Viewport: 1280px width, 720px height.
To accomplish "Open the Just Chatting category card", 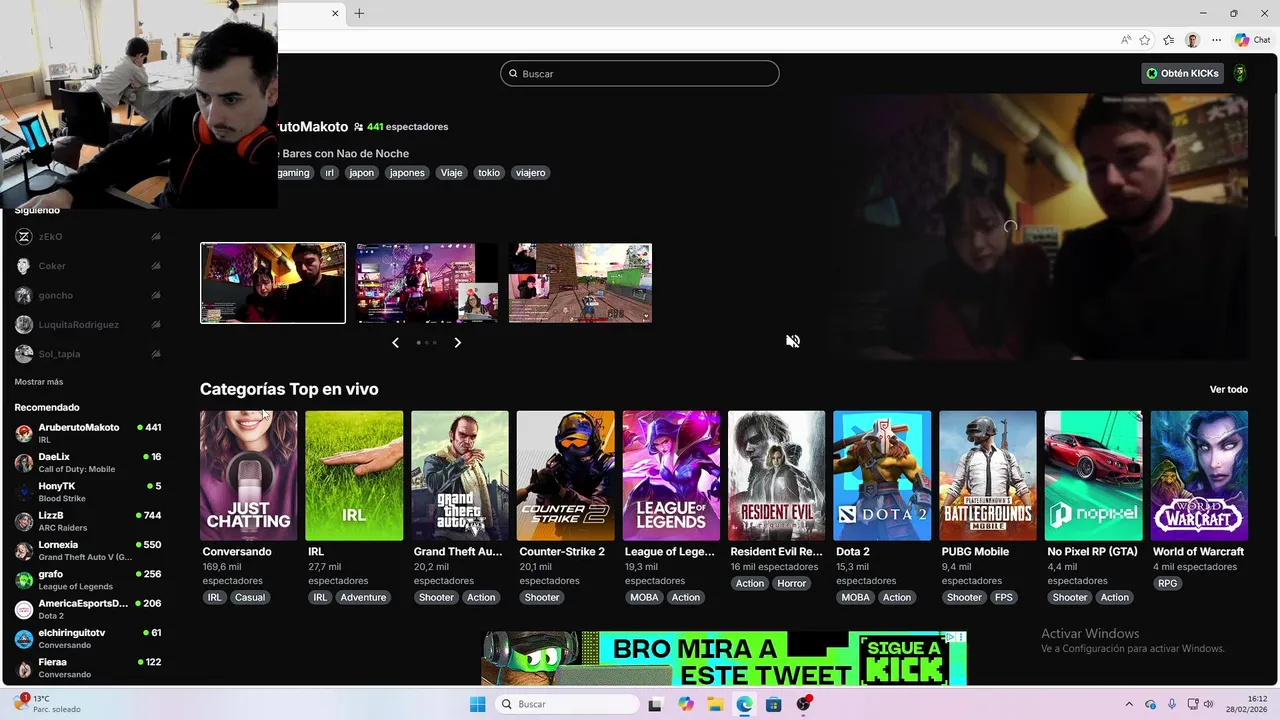I will click(x=249, y=476).
